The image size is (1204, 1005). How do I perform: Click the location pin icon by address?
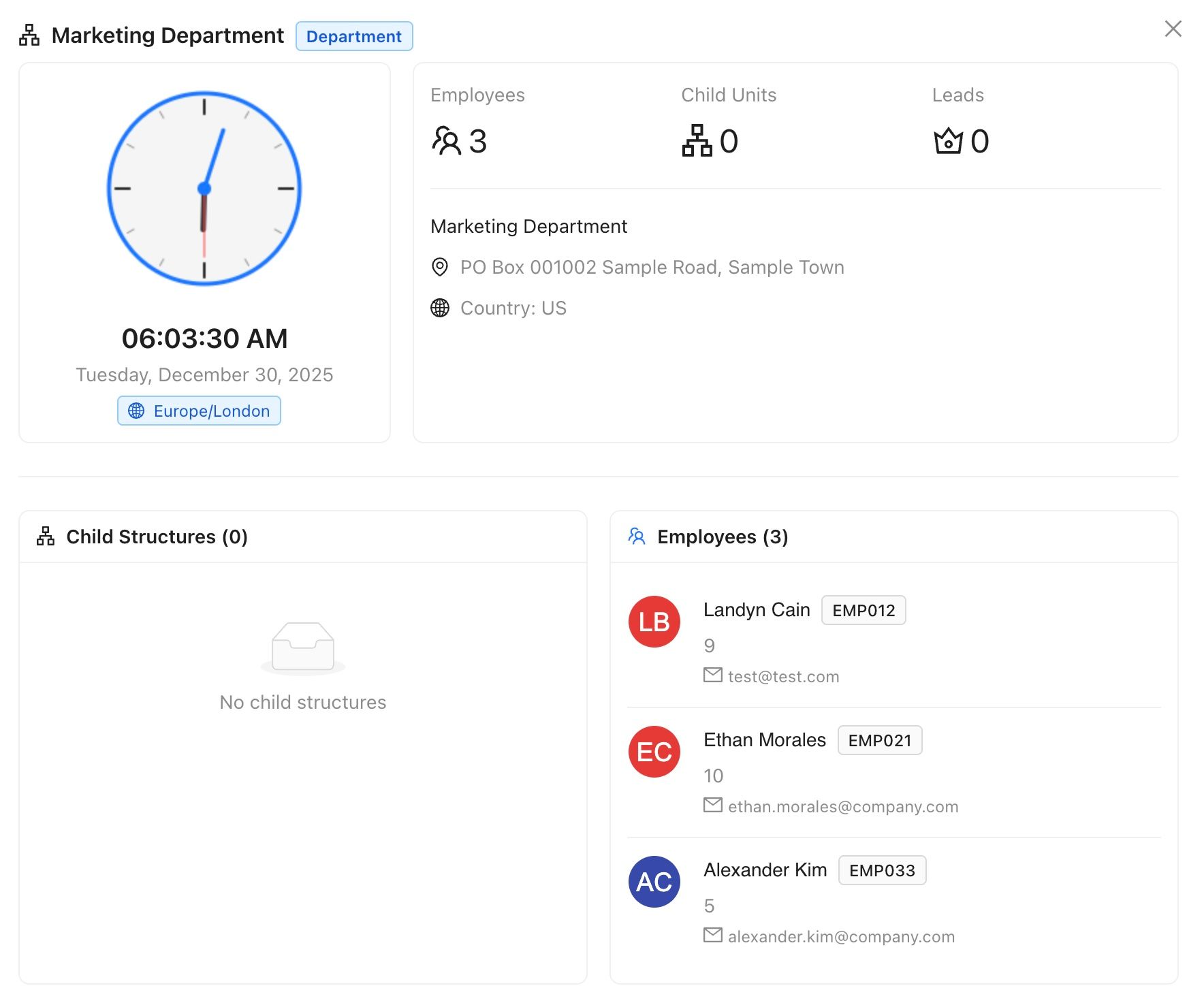(x=440, y=267)
